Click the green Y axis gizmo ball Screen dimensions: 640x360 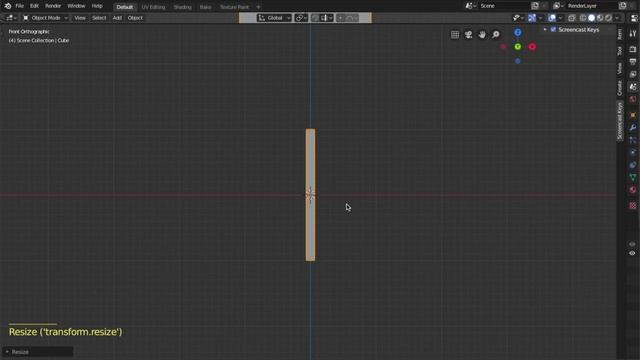pyautogui.click(x=518, y=47)
